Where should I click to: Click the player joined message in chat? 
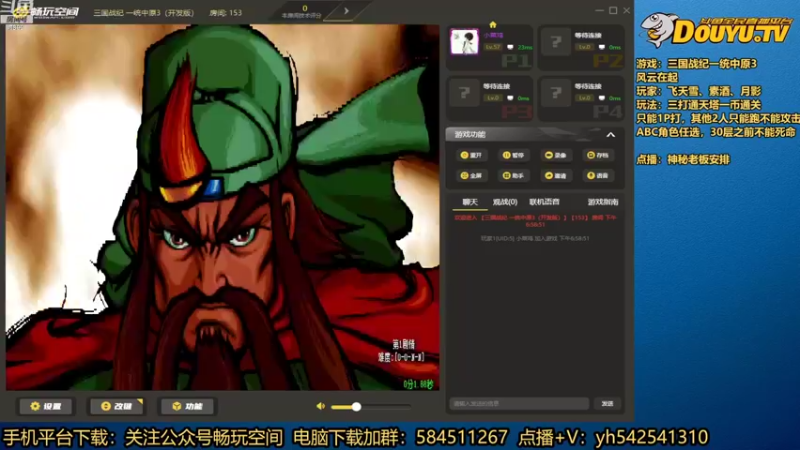pos(535,238)
